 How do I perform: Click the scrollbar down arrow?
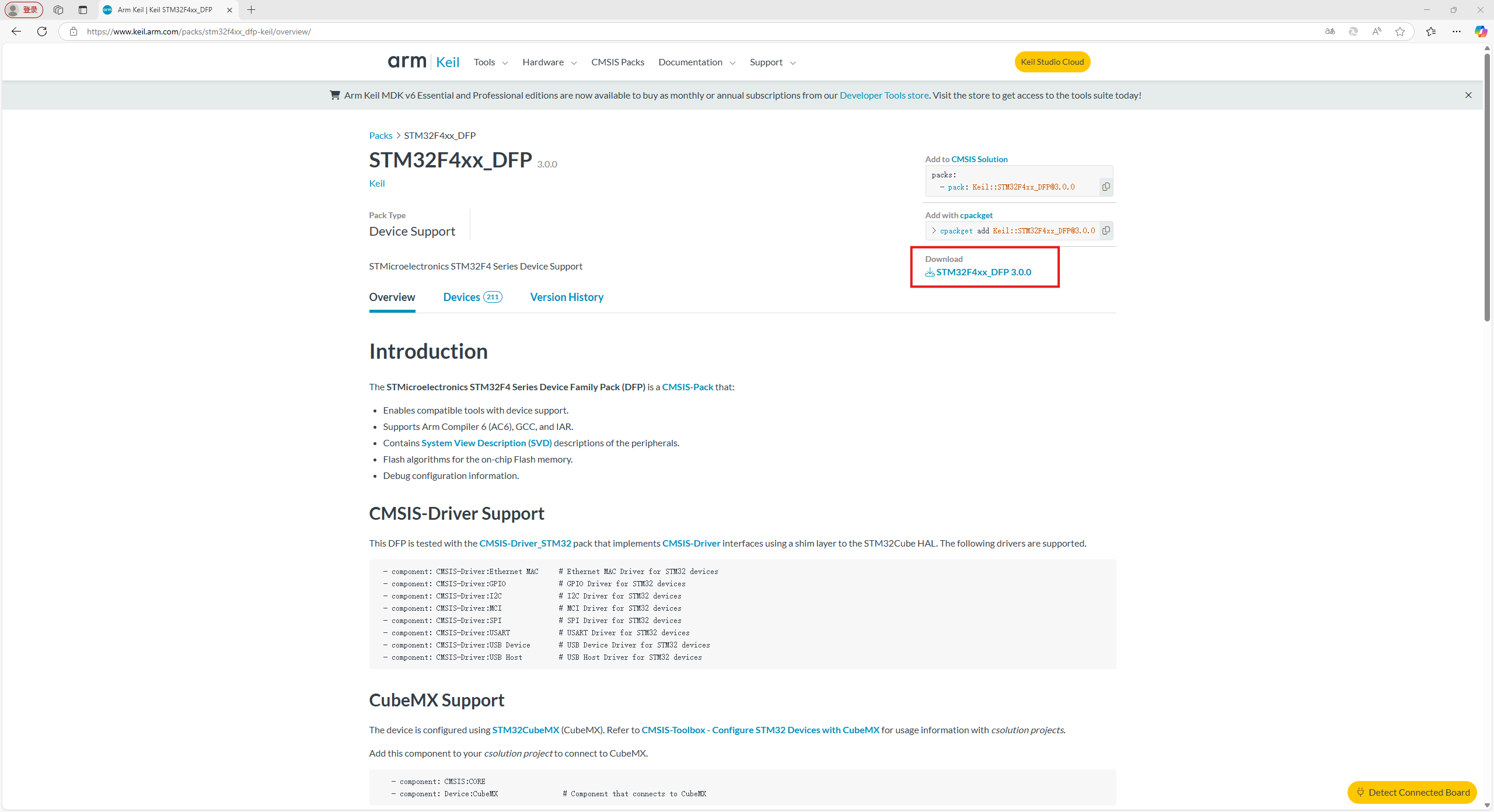pyautogui.click(x=1488, y=806)
